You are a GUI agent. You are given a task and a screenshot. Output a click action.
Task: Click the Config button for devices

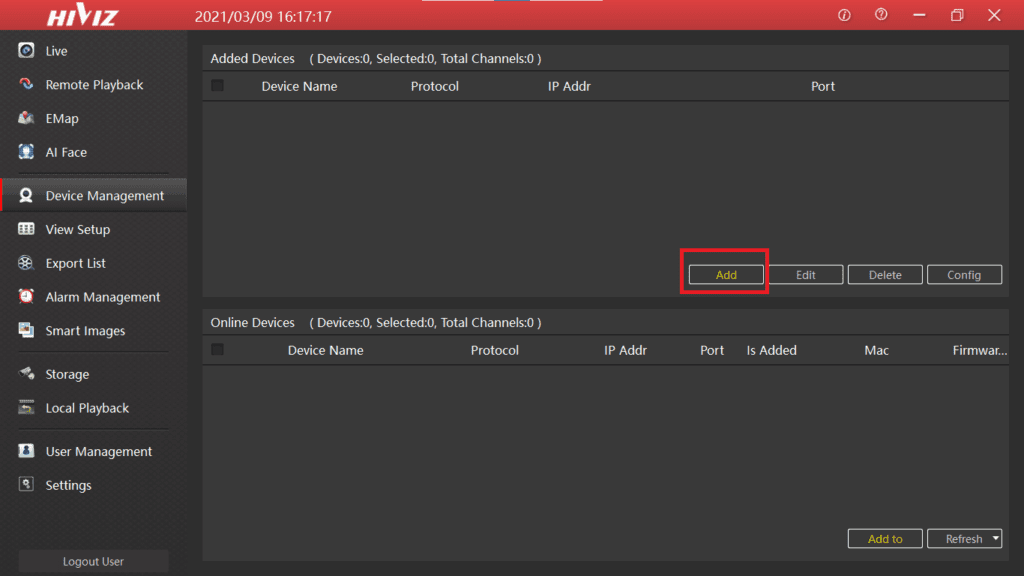963,273
